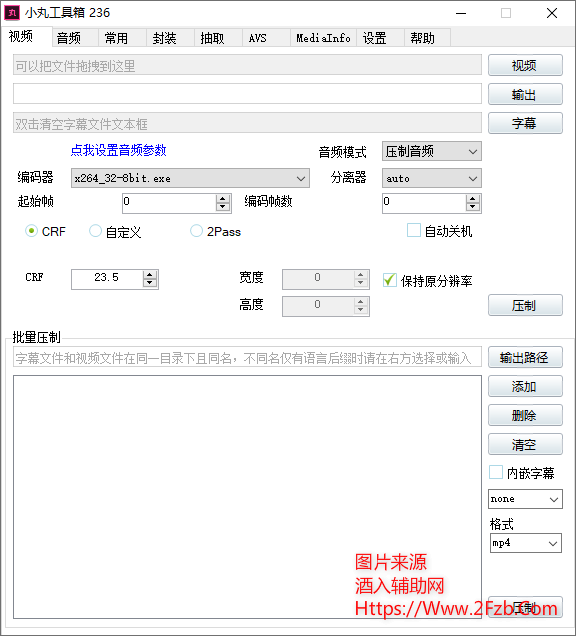Image resolution: width=576 pixels, height=636 pixels.
Task: Click the empty output path field
Action: point(247,94)
